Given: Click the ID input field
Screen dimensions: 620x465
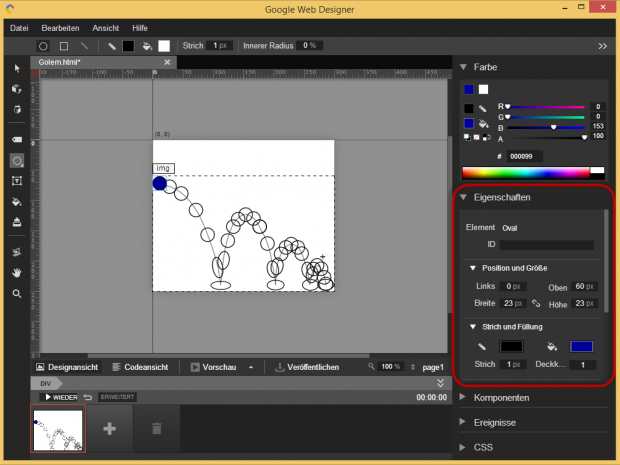Looking at the screenshot, I should click(547, 244).
